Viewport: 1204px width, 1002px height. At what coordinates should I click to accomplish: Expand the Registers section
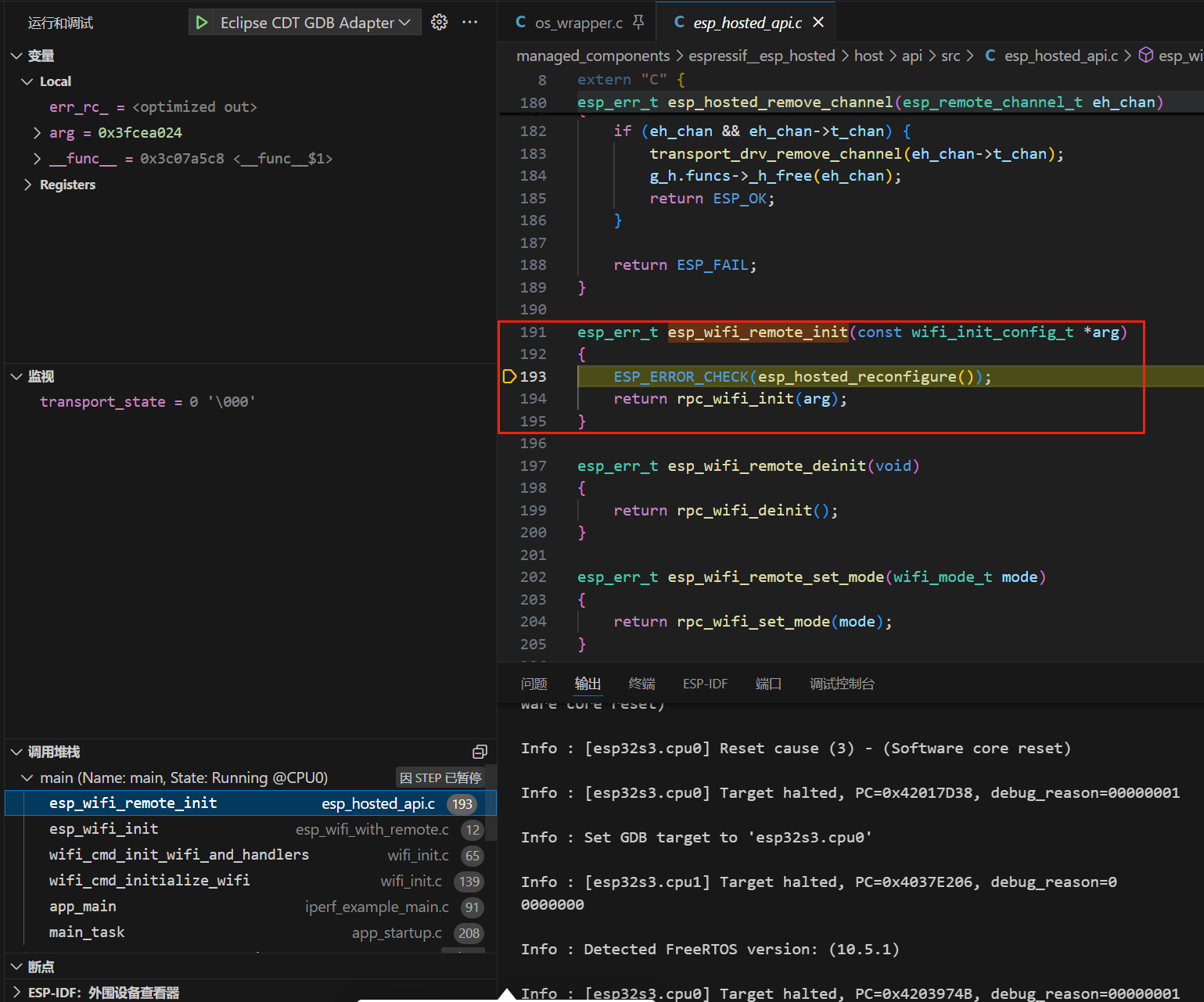(x=28, y=185)
